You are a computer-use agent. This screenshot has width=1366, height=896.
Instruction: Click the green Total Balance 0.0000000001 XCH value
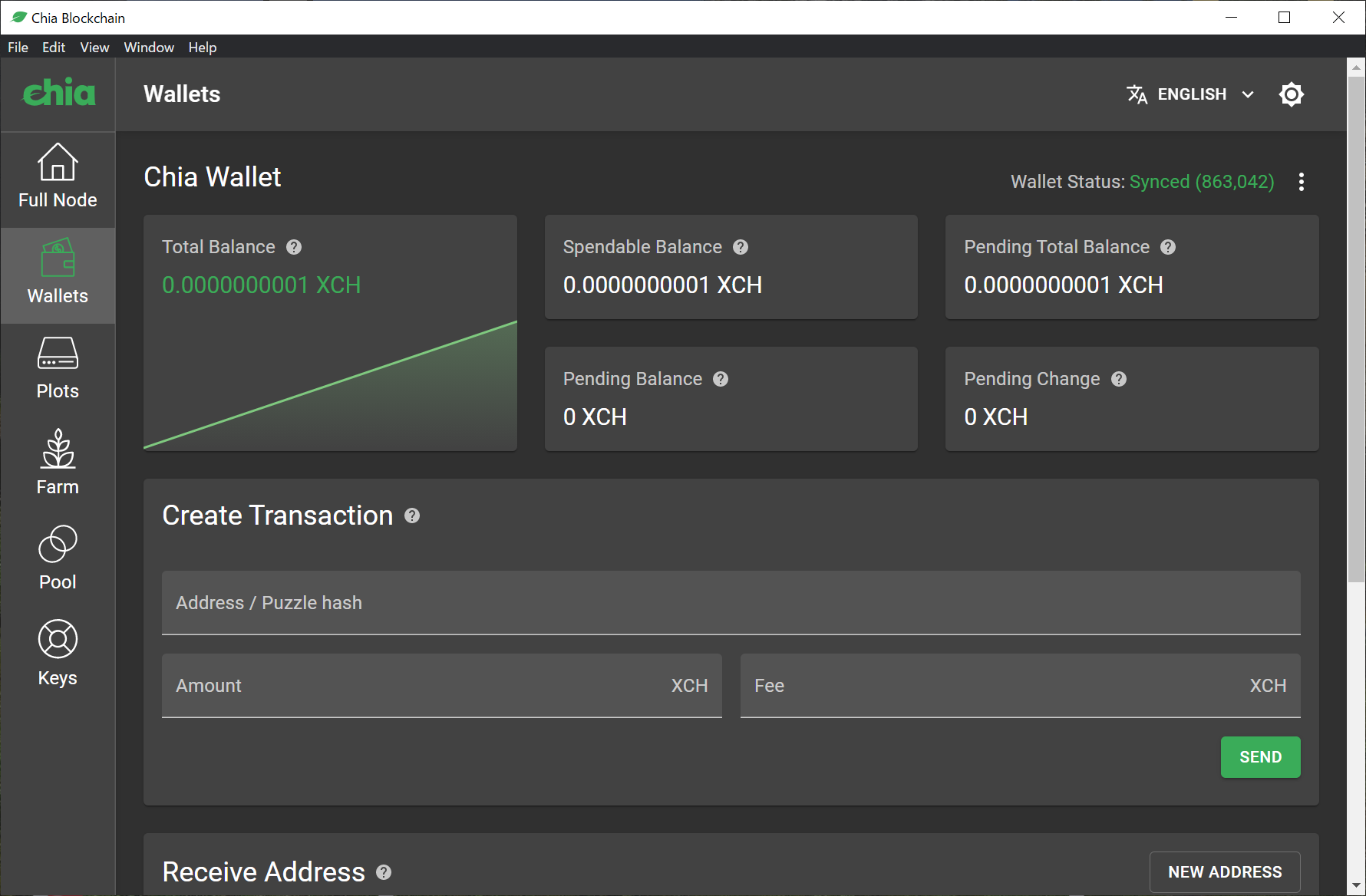(x=262, y=285)
